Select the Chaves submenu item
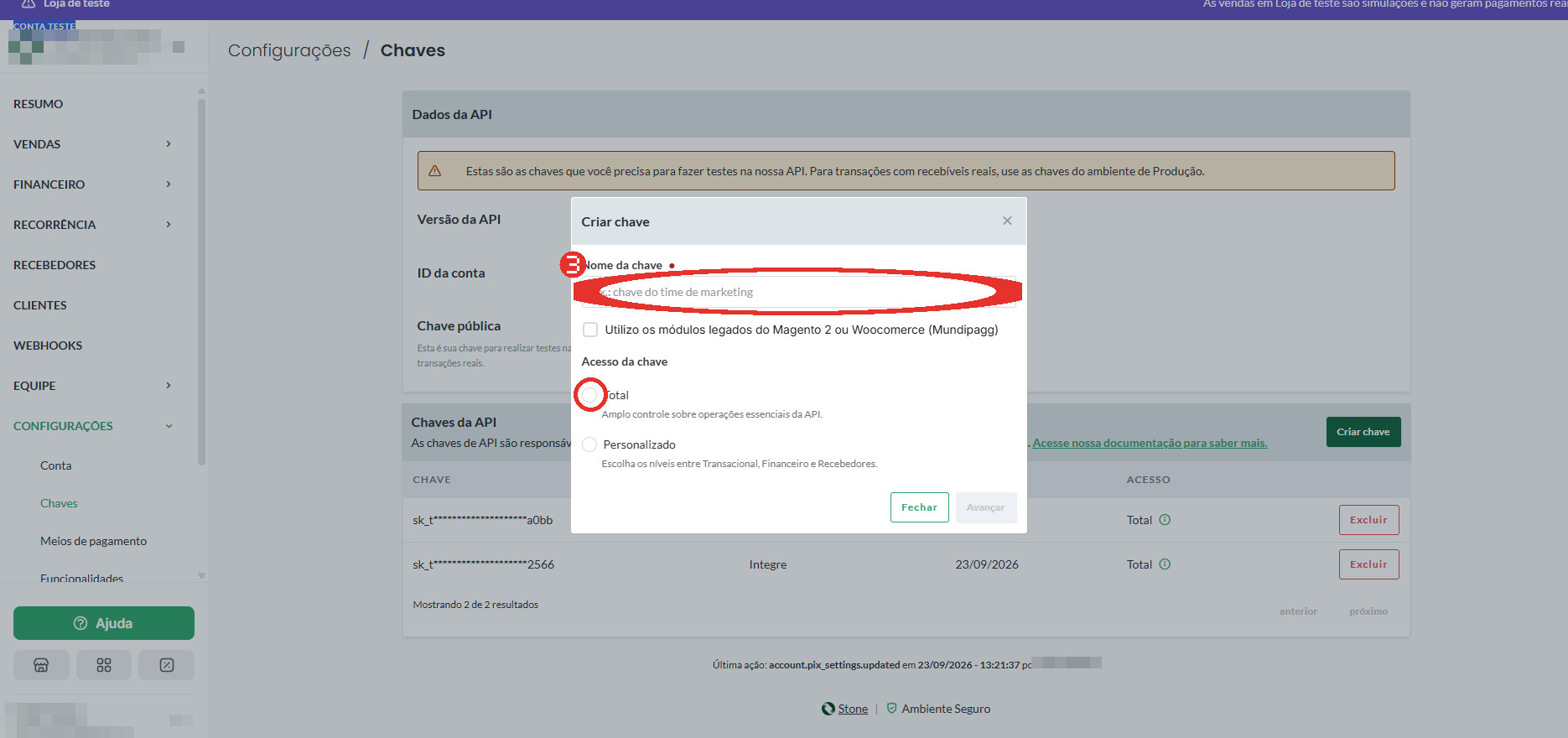 point(59,503)
